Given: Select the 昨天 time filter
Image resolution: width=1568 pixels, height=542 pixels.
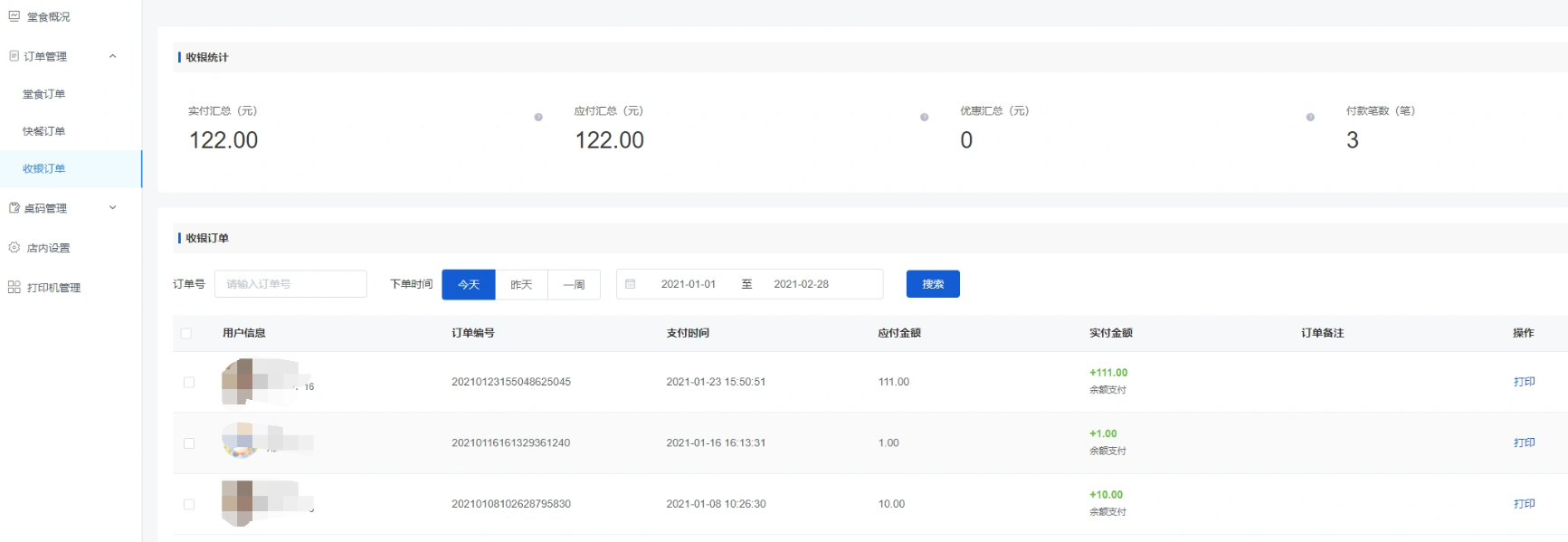Looking at the screenshot, I should click(x=521, y=284).
